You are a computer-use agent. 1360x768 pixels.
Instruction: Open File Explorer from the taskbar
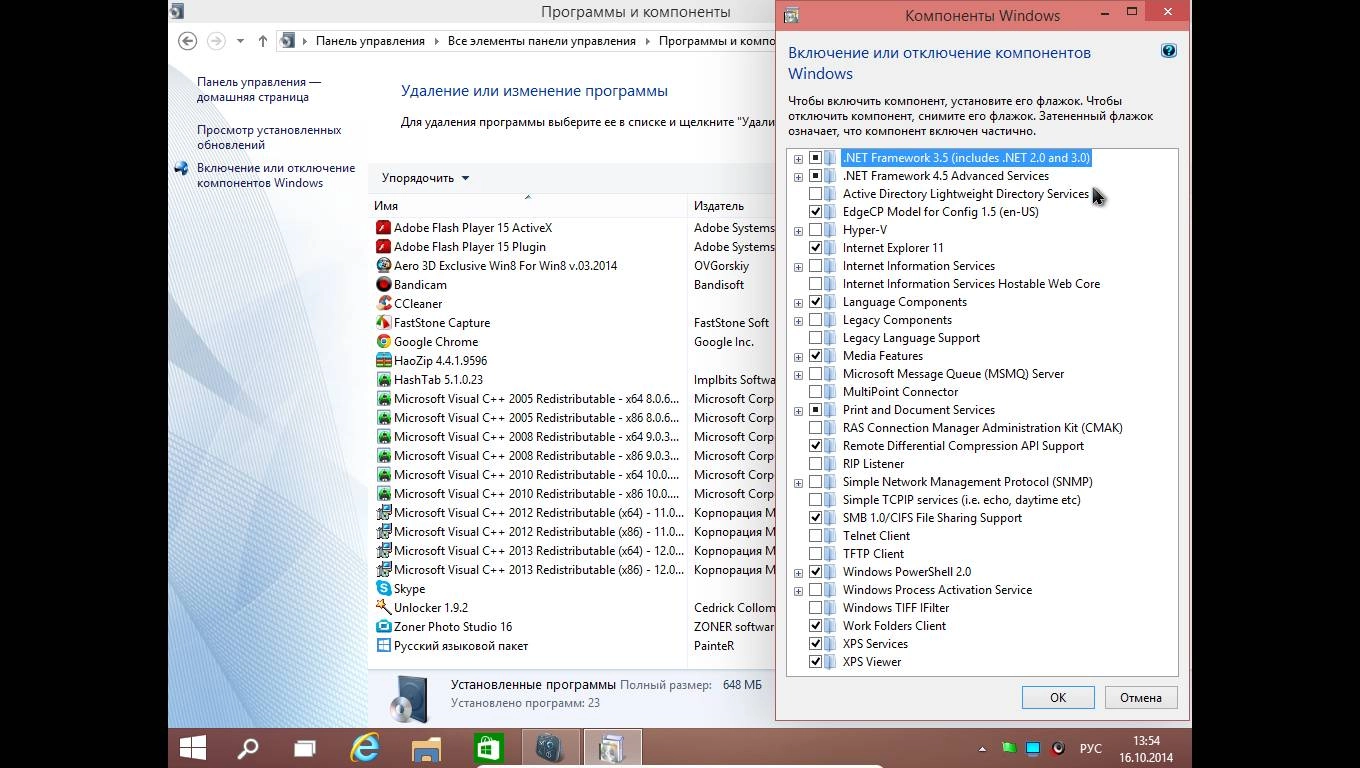coord(426,748)
